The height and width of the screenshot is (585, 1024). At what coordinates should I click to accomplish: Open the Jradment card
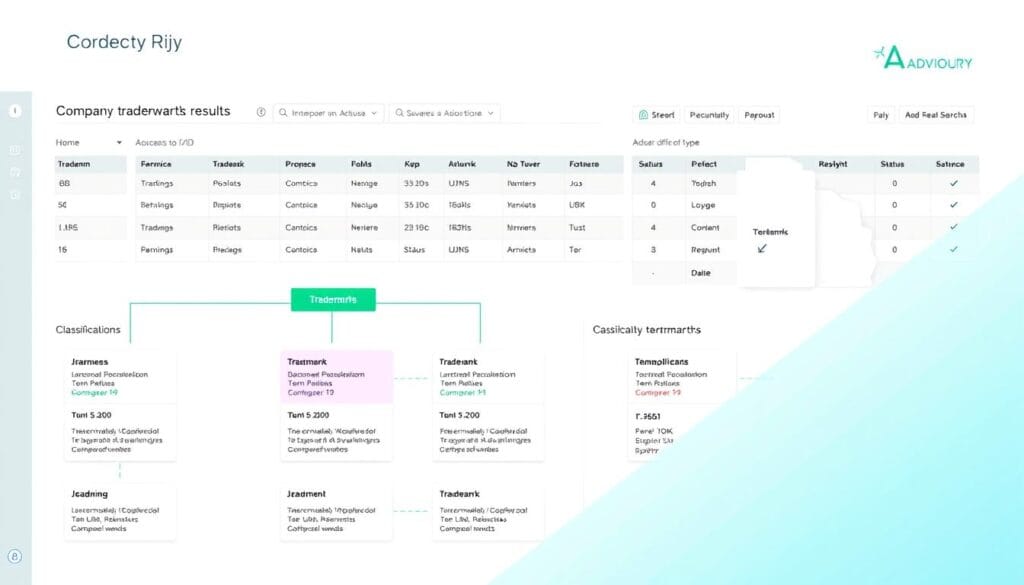point(336,511)
